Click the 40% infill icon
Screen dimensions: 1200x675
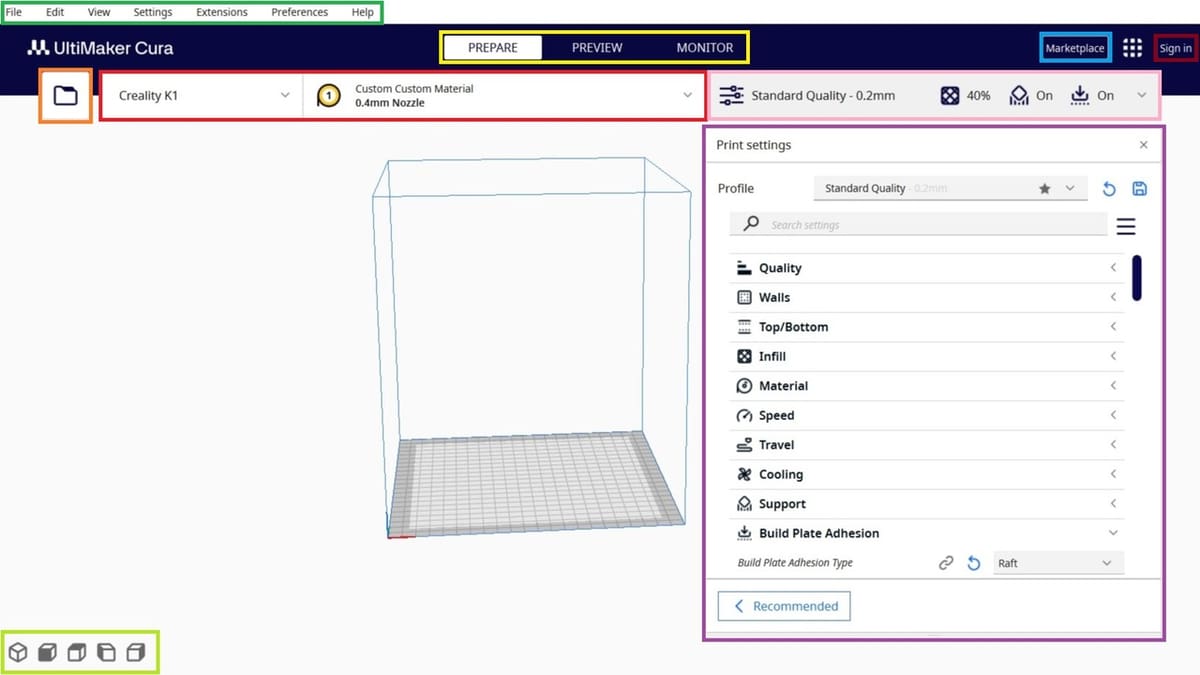pos(950,96)
